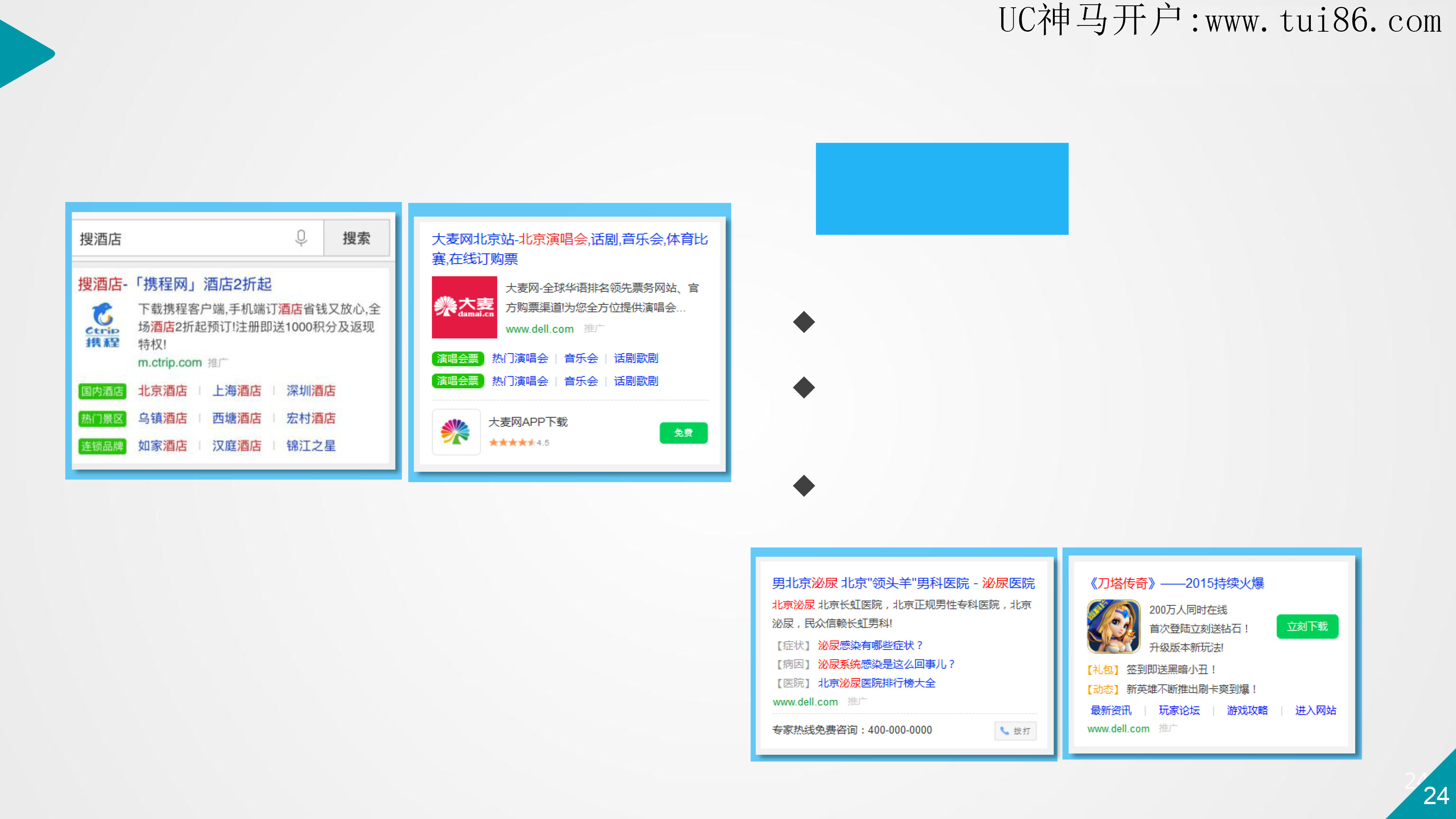Open the 泌尿感染有哪些症状？ link
Image resolution: width=1456 pixels, height=819 pixels.
pos(871,645)
